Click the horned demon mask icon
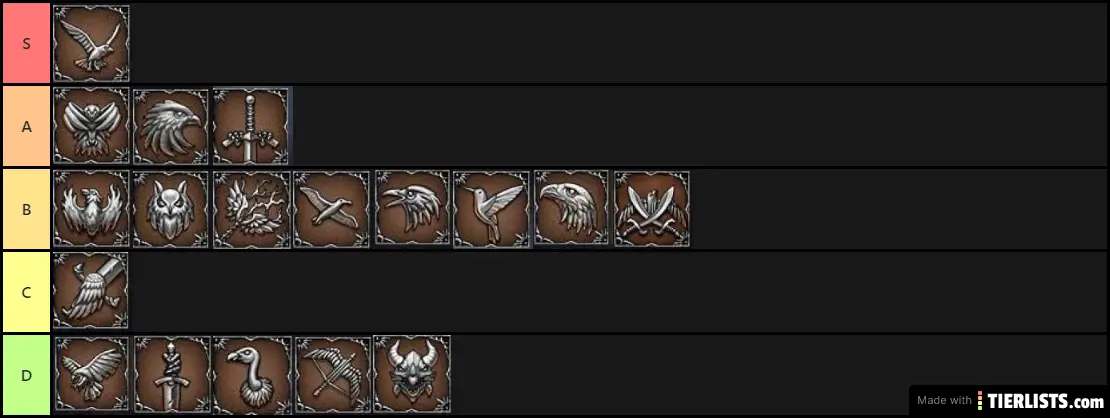Screen dimensions: 1110x418 (412, 374)
